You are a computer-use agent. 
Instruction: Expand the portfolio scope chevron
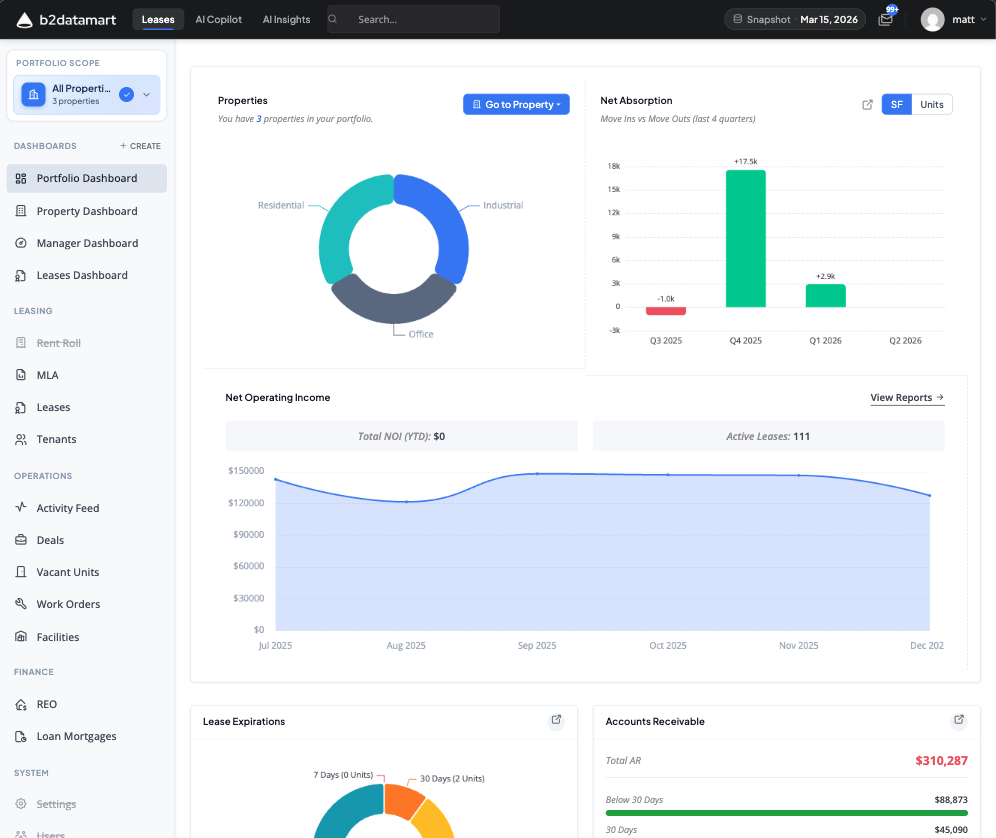147,95
